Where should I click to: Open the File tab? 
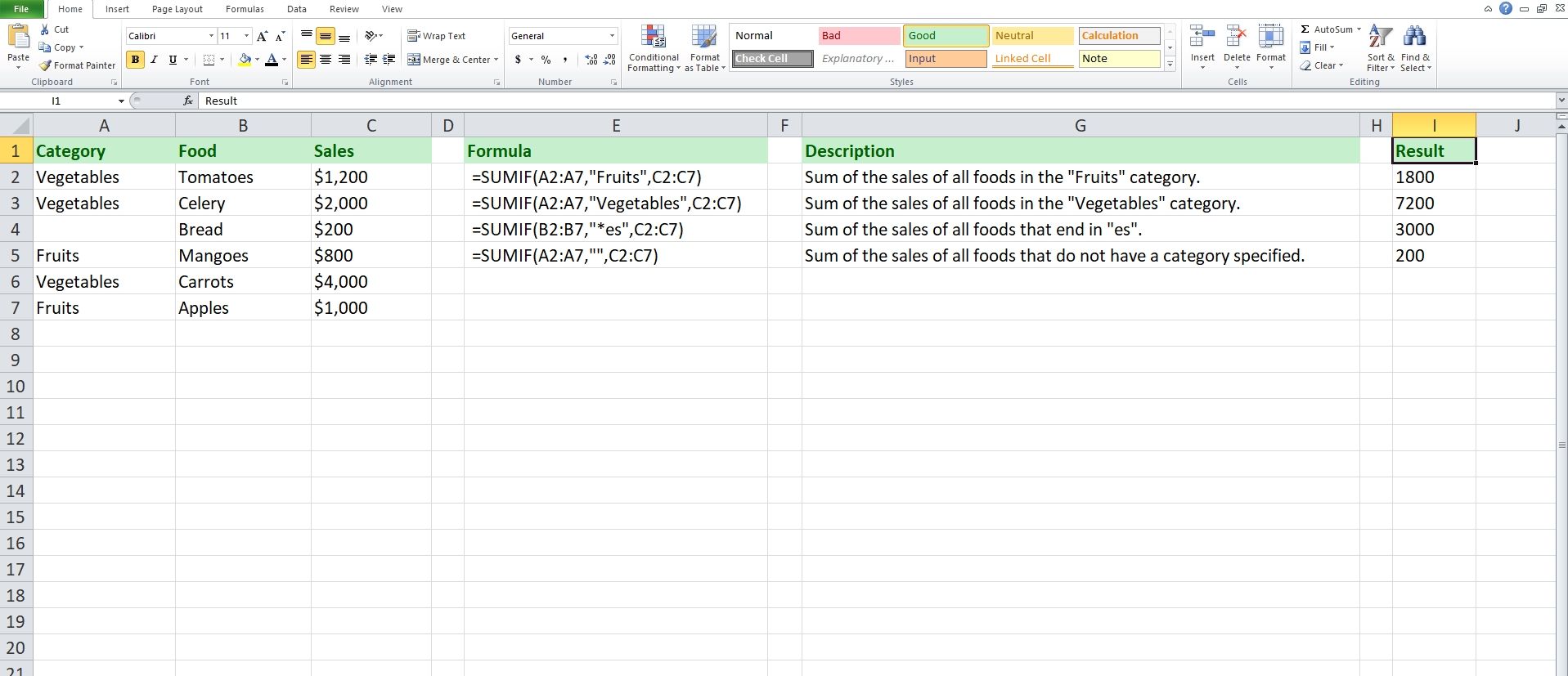(x=21, y=9)
